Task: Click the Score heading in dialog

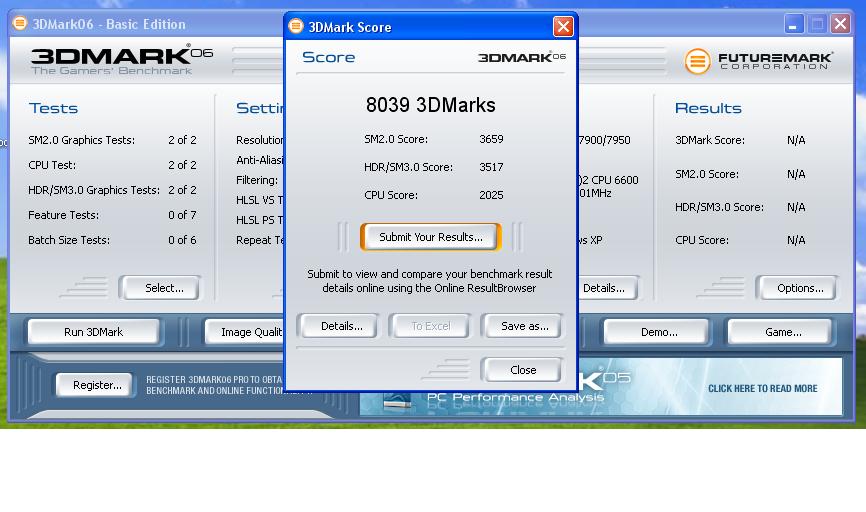Action: (329, 57)
